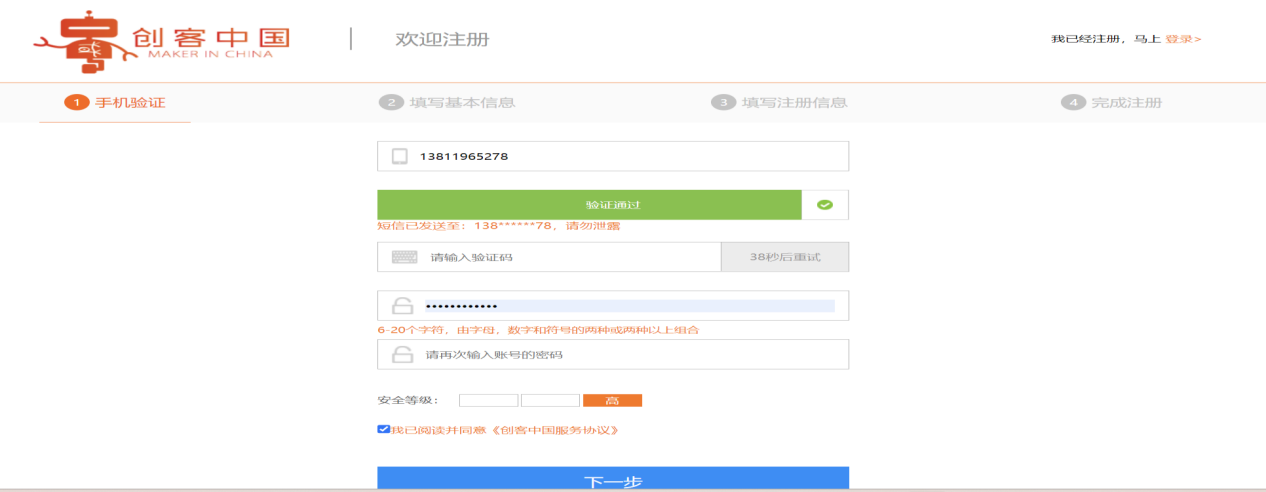Click the 6-20个字符 password hint text
This screenshot has height=492, width=1266.
[x=537, y=329]
